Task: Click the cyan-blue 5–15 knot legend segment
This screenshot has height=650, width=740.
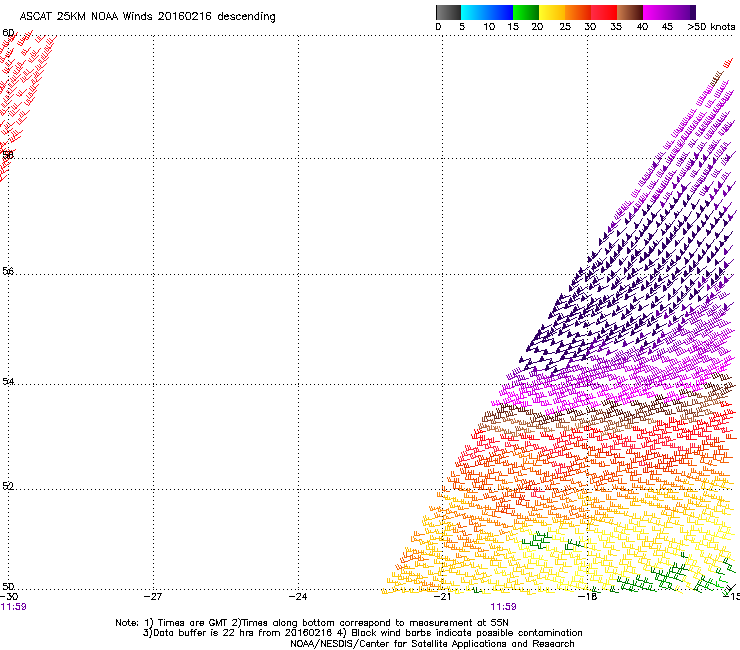Action: (487, 12)
